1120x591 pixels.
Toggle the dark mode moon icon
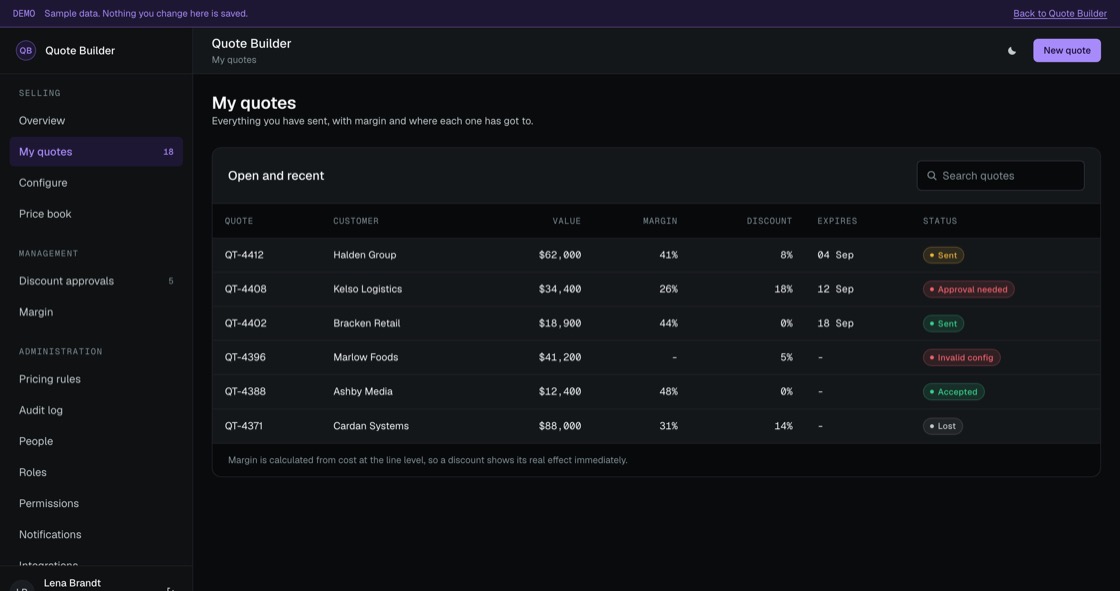(1011, 51)
